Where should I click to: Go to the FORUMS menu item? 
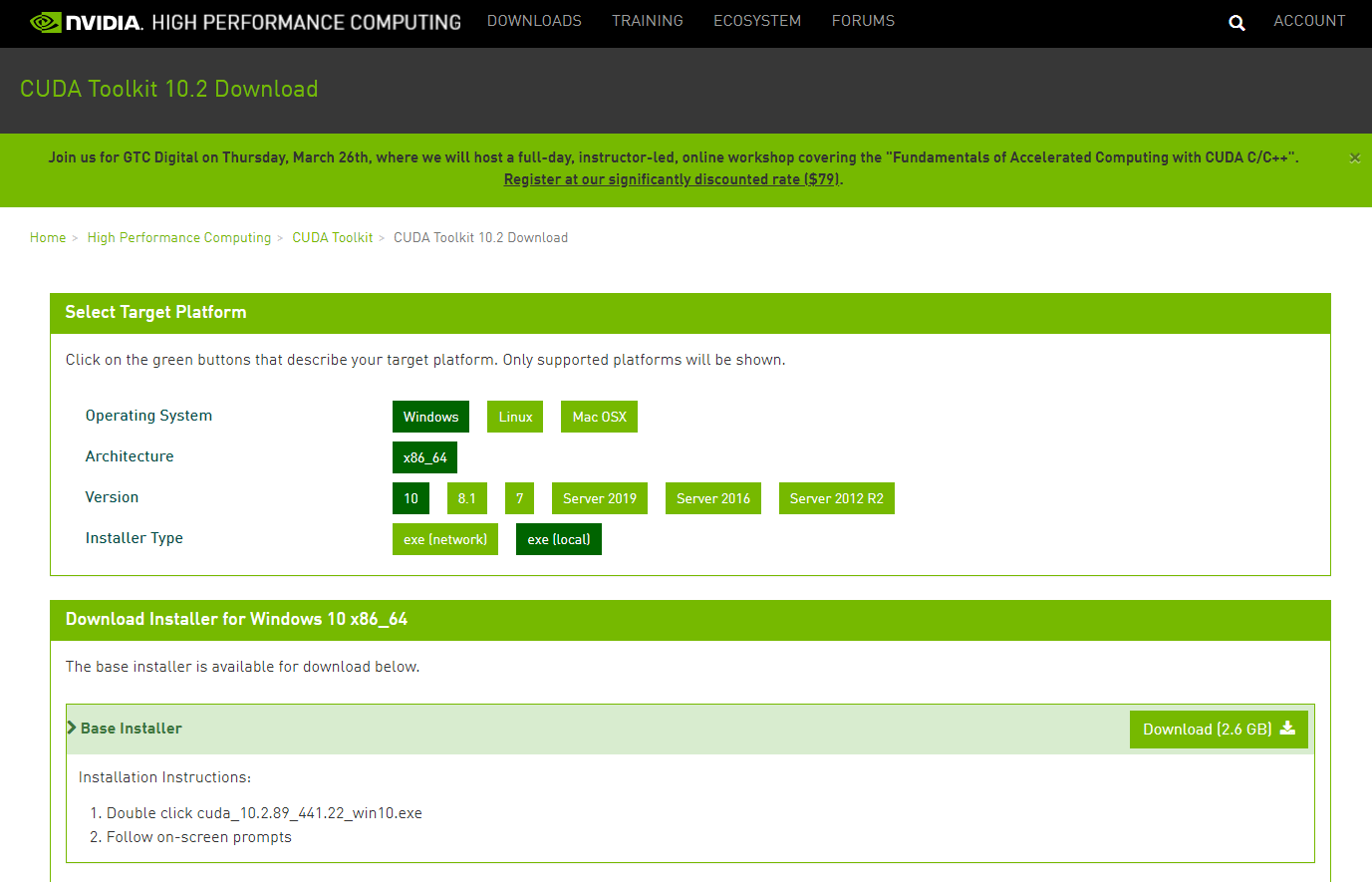[863, 21]
